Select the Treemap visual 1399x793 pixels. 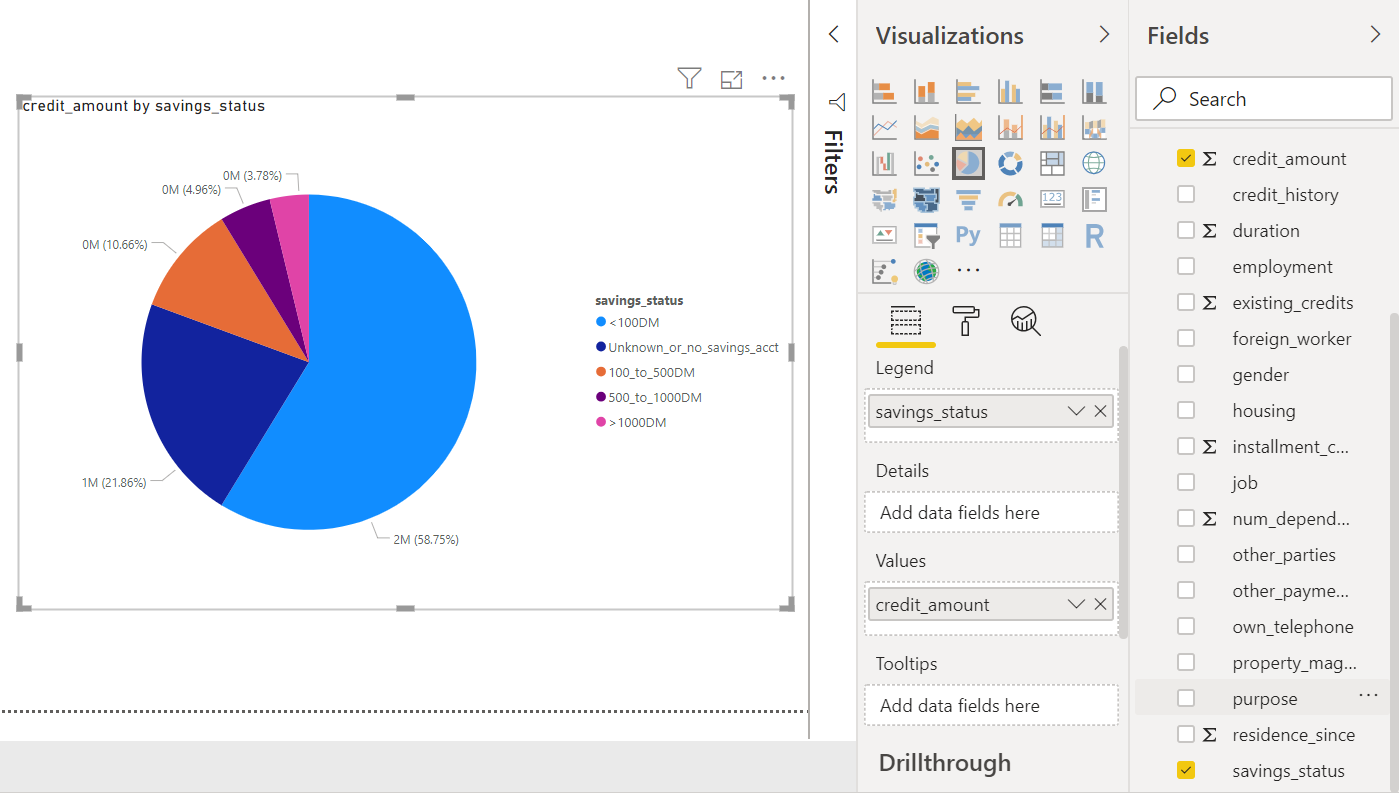(x=1052, y=163)
